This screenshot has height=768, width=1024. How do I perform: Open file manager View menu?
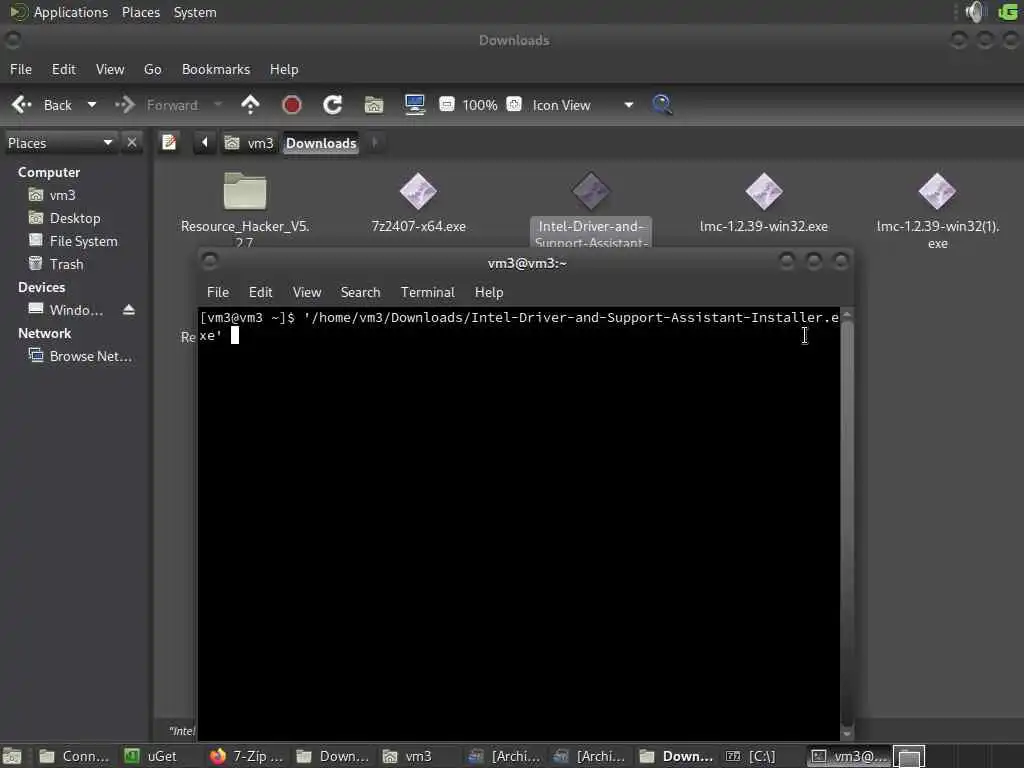point(110,69)
